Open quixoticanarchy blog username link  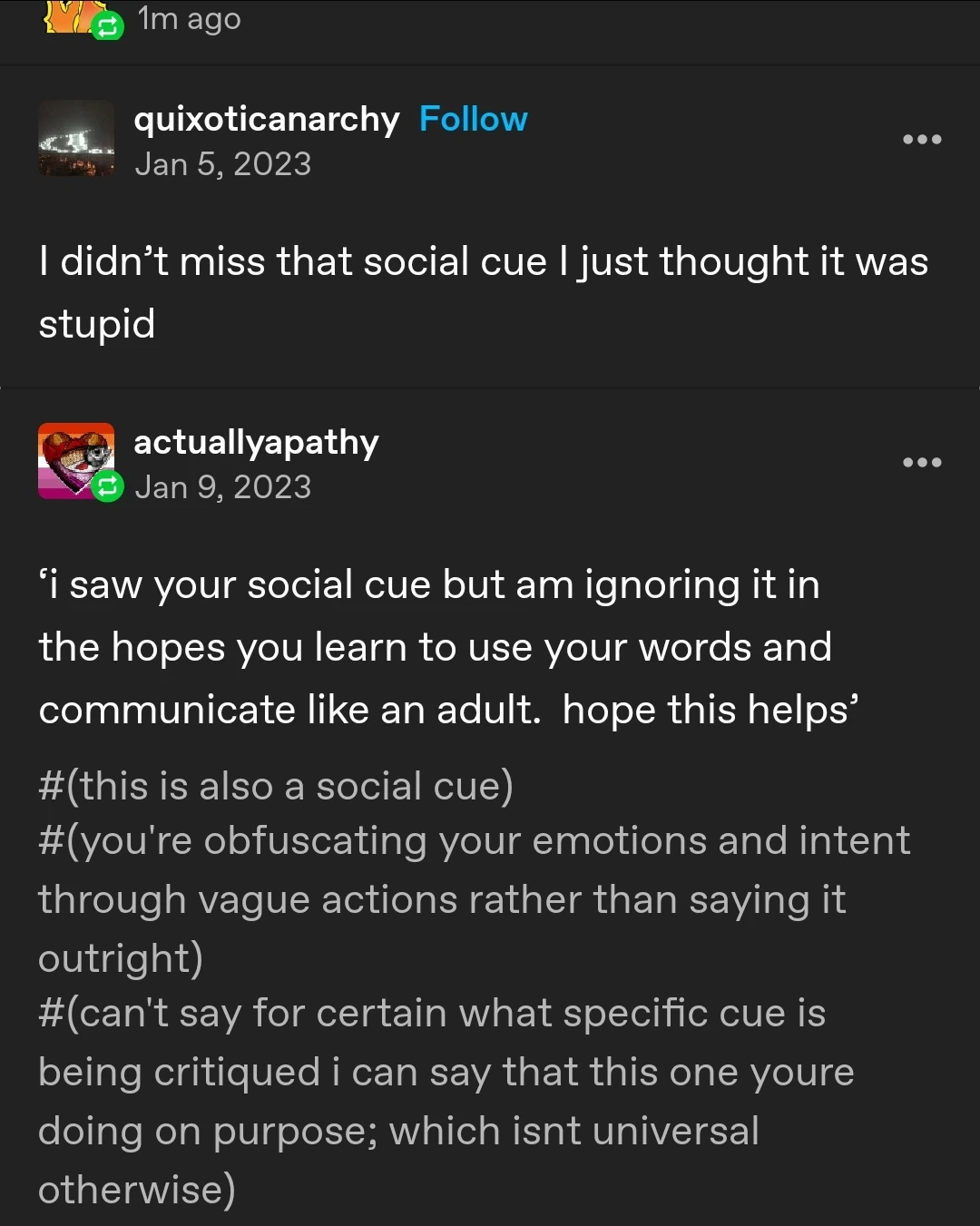coord(266,120)
